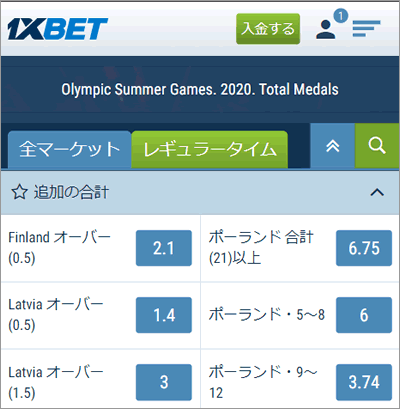
Task: Click the 追加の合計 section title
Action: (71, 193)
